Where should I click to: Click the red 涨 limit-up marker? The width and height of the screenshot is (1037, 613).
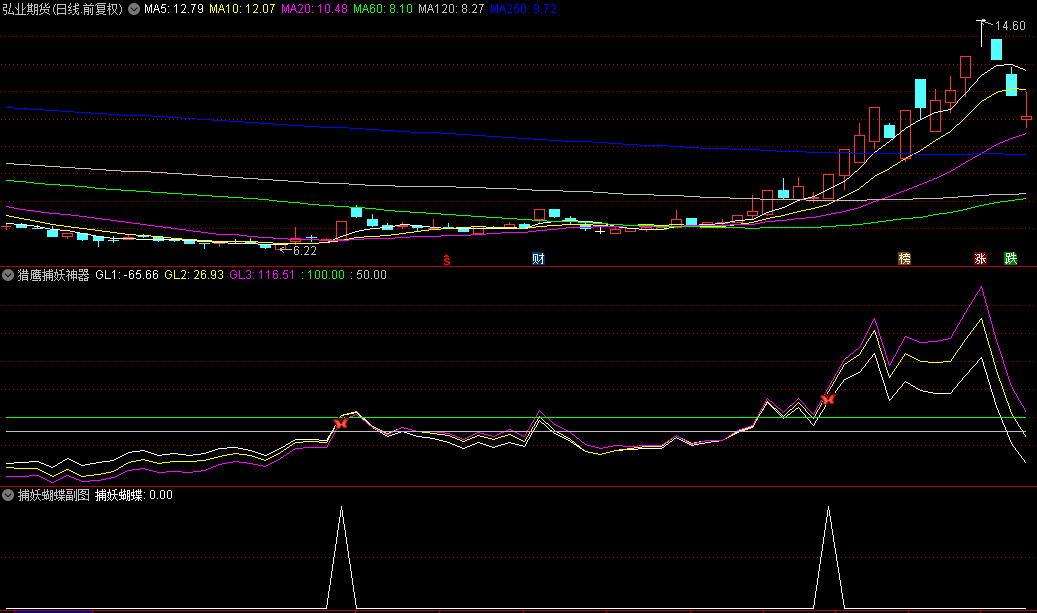tap(981, 259)
